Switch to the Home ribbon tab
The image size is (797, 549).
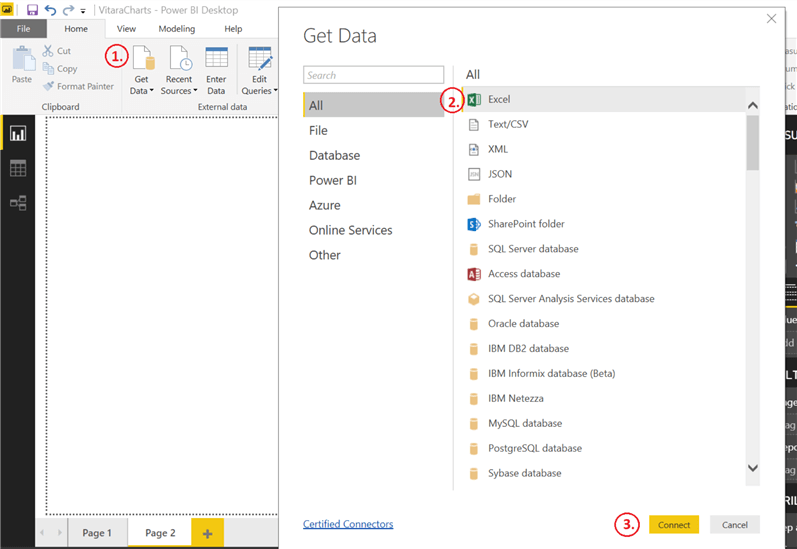click(76, 29)
